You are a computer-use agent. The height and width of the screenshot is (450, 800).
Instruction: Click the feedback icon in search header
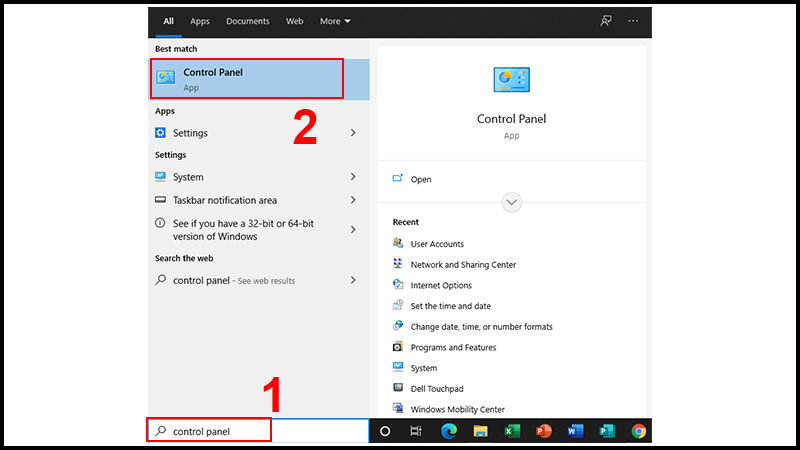(605, 20)
